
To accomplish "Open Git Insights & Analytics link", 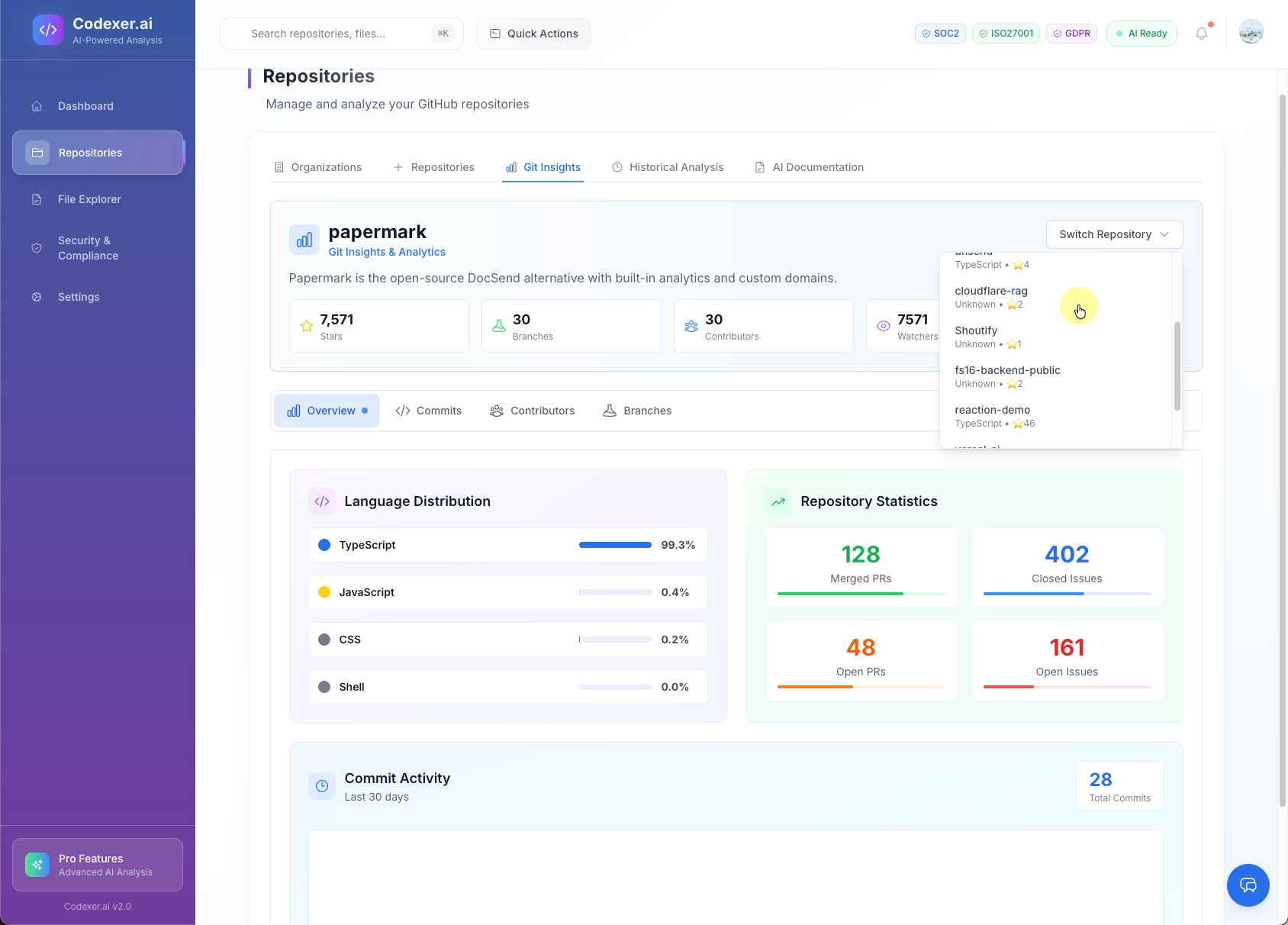I will click(386, 251).
